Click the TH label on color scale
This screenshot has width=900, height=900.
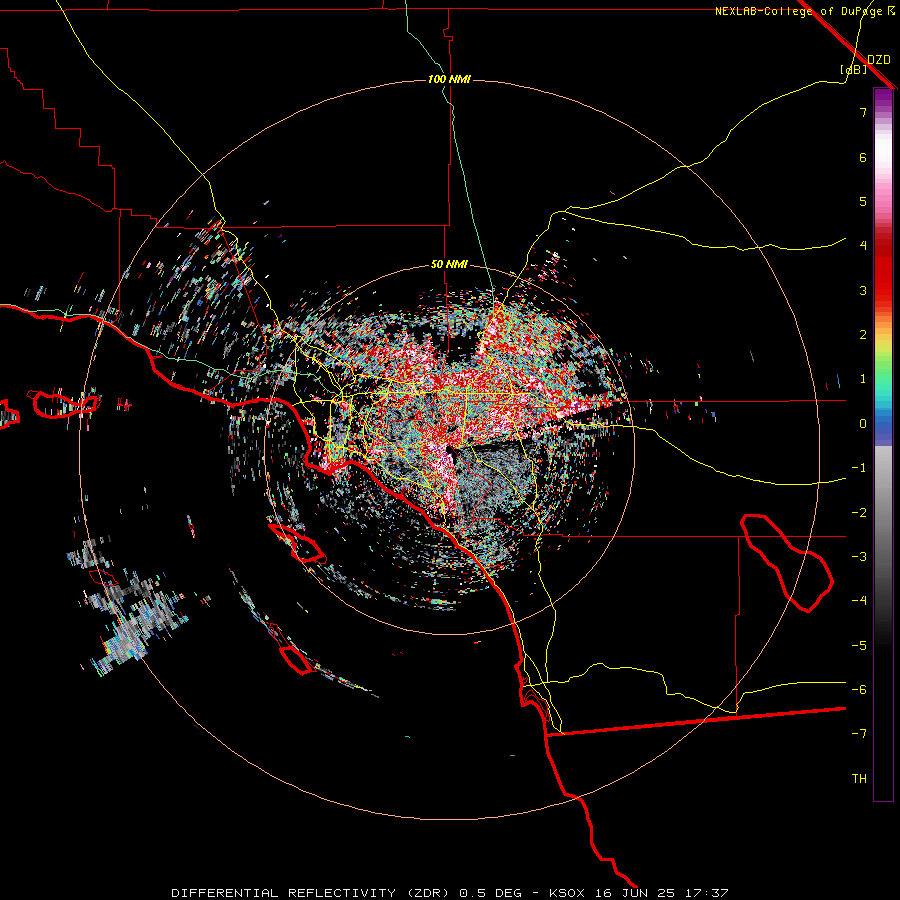(859, 779)
